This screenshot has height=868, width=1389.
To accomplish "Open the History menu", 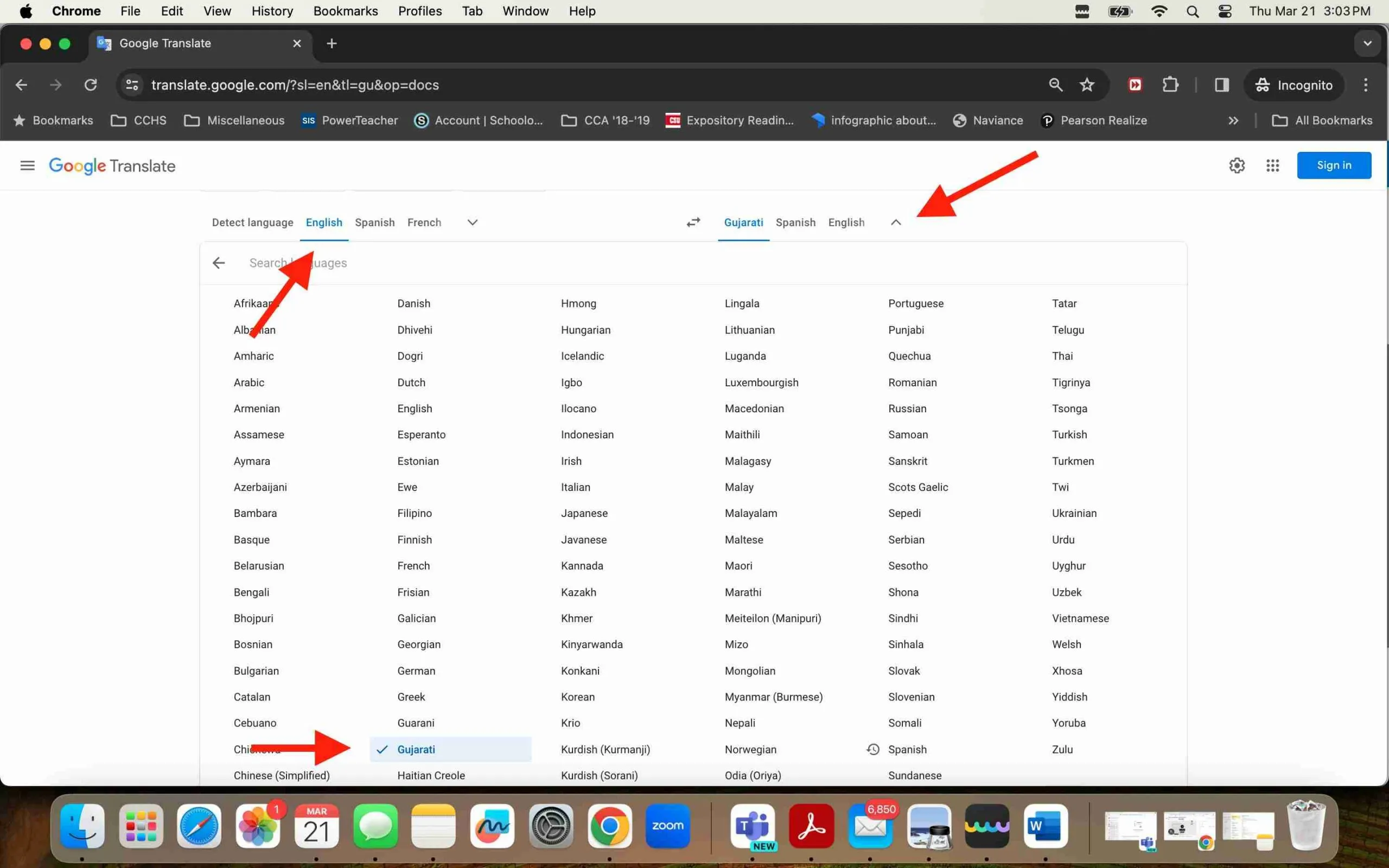I will (x=272, y=11).
